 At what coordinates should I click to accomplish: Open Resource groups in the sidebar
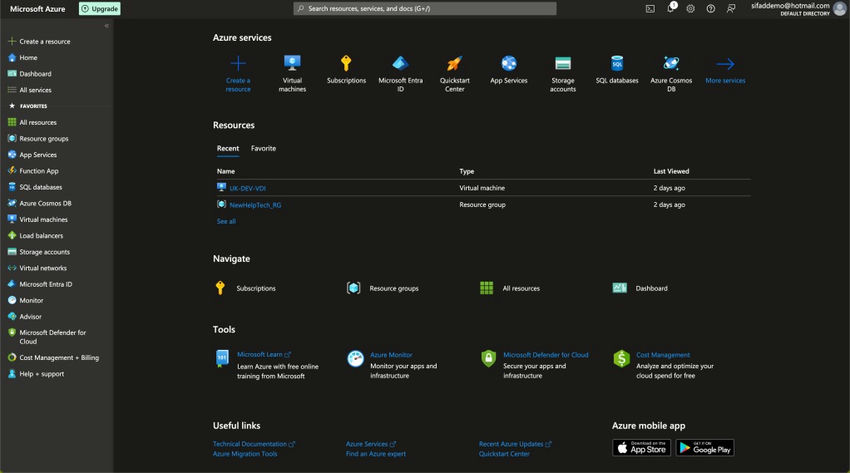click(x=44, y=139)
